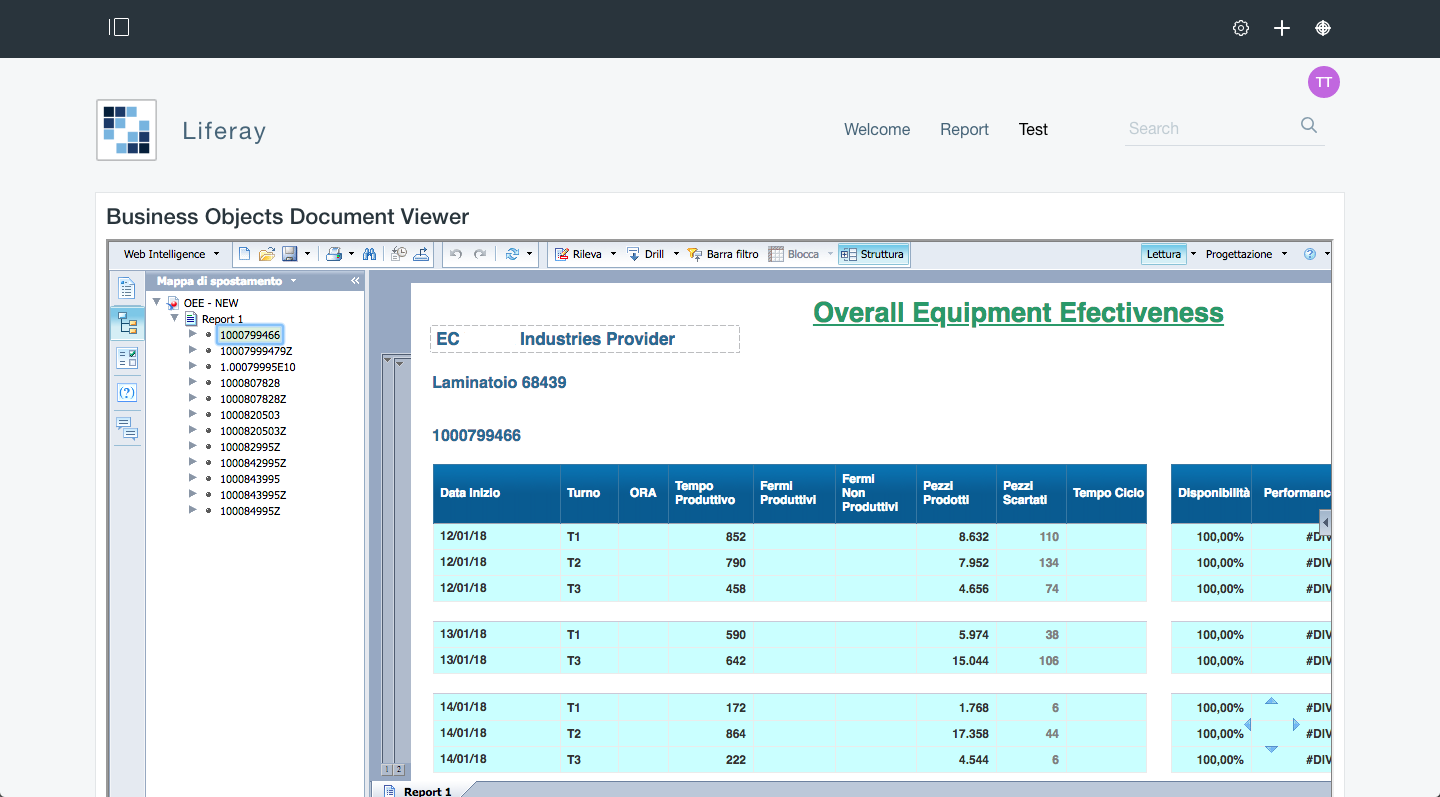Image resolution: width=1440 pixels, height=797 pixels.
Task: Switch to Lettura reading mode
Action: pos(1163,254)
